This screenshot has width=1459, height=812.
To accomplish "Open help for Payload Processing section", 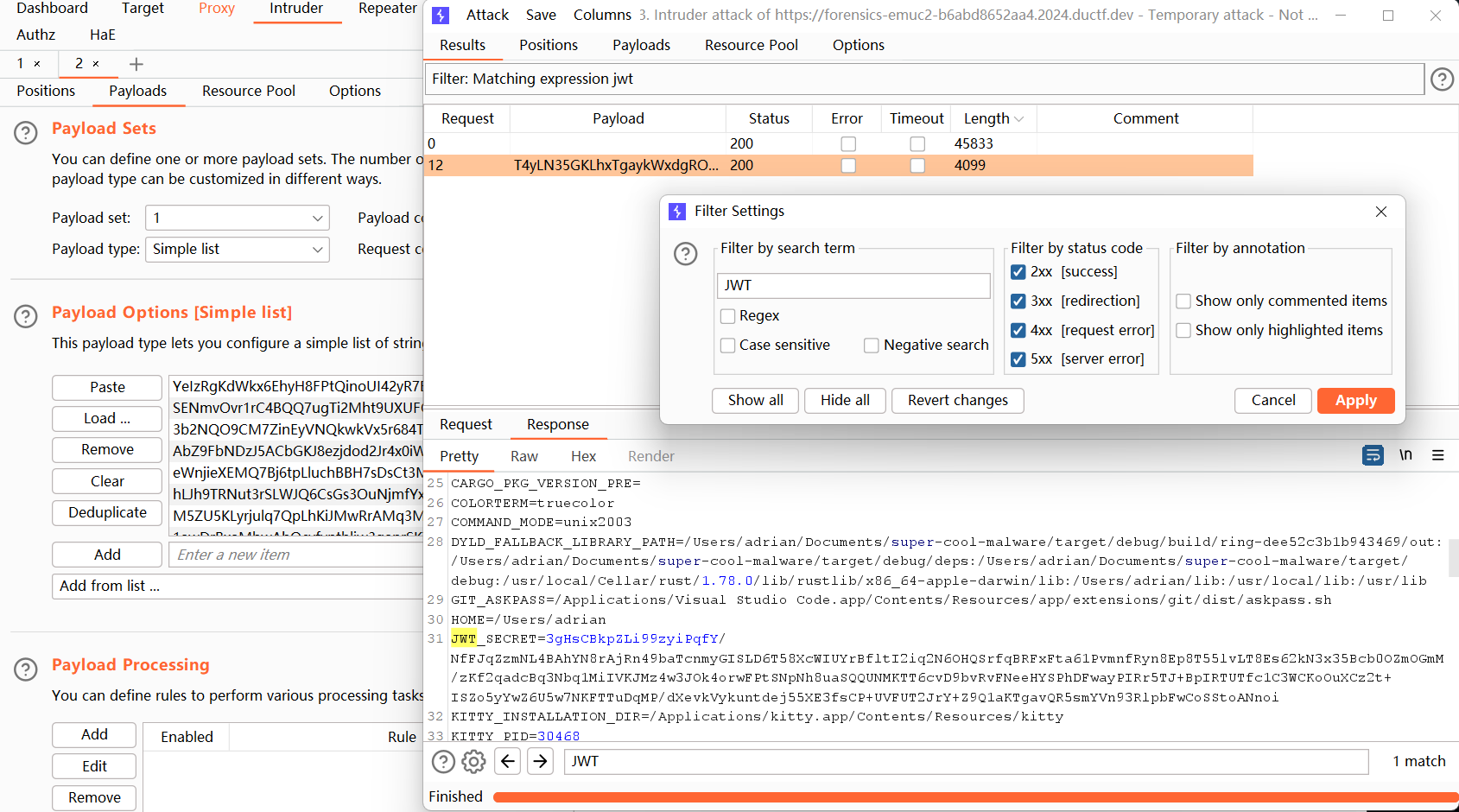I will (26, 669).
